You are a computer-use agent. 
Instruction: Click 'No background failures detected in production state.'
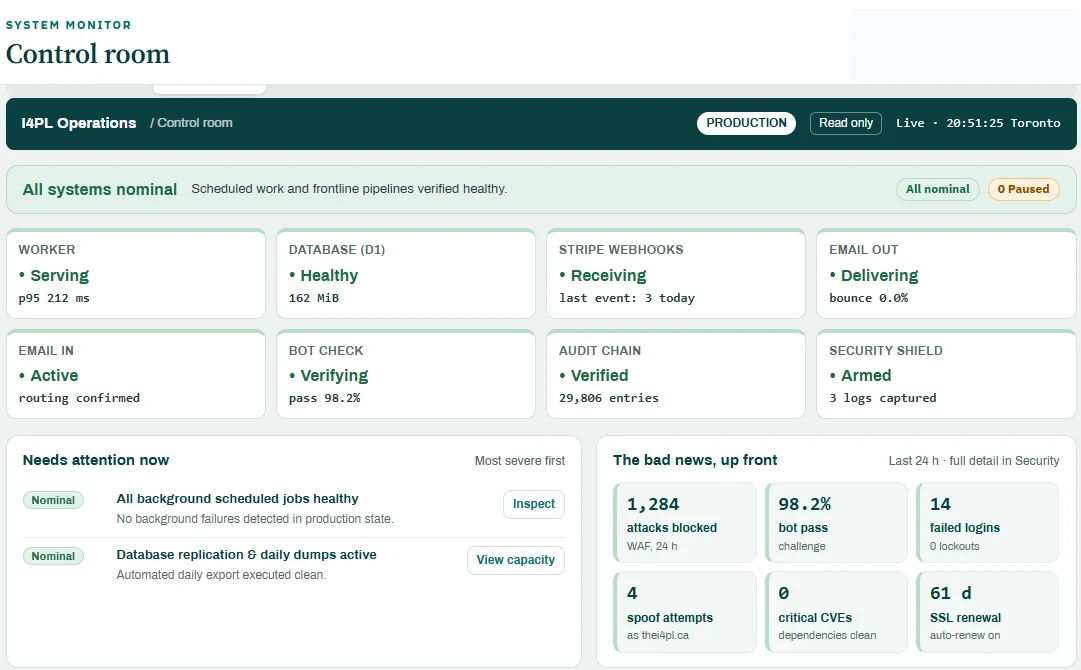pos(255,518)
